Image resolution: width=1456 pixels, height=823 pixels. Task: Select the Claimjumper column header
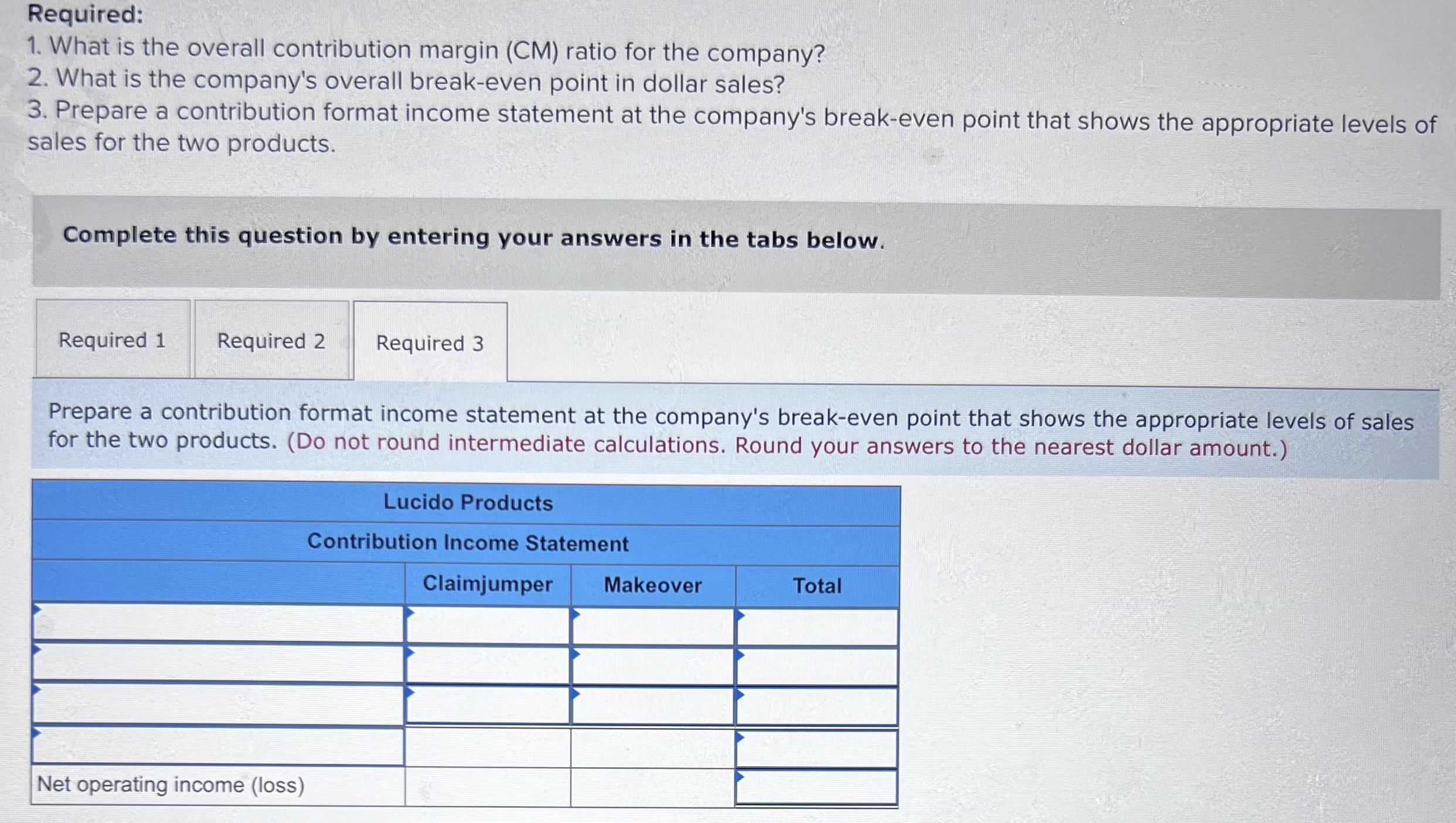[x=488, y=584]
